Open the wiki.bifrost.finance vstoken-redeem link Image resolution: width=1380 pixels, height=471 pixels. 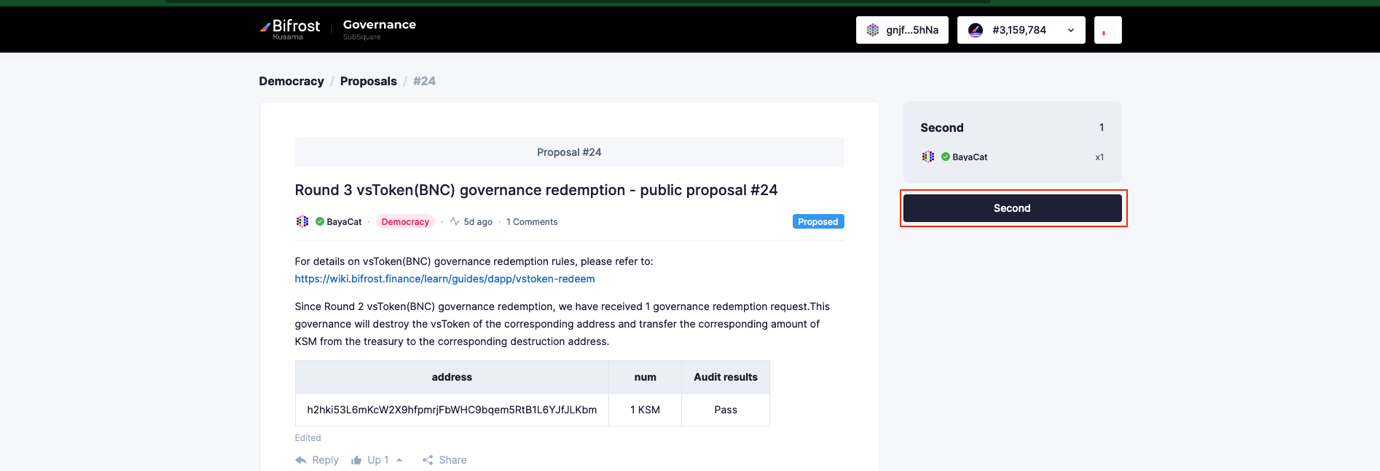[x=445, y=279]
